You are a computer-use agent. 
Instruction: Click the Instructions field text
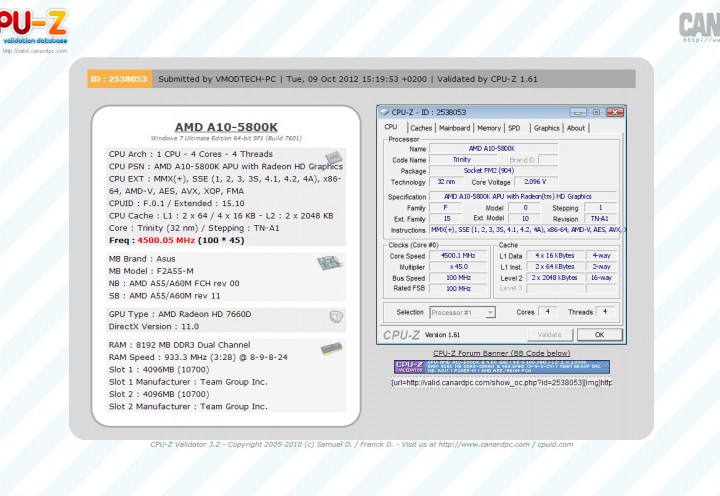527,230
